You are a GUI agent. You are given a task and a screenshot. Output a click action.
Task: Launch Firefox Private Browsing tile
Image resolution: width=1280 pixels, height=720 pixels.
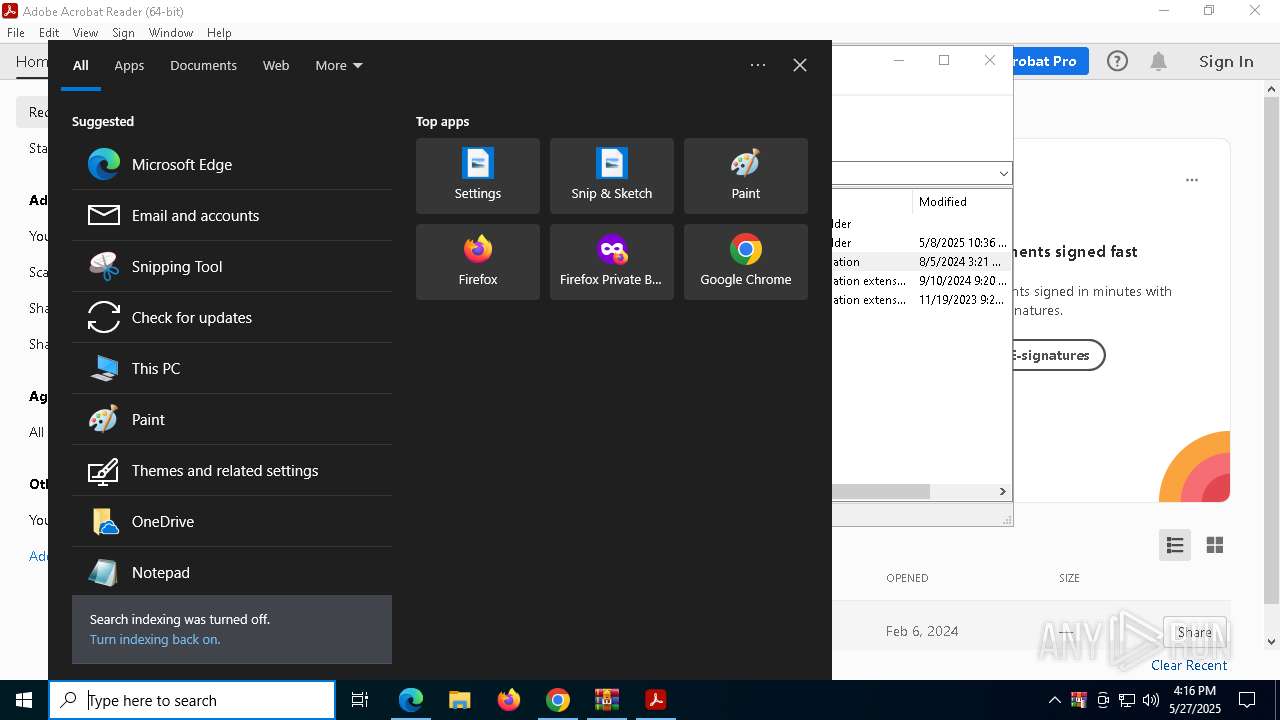coord(612,262)
